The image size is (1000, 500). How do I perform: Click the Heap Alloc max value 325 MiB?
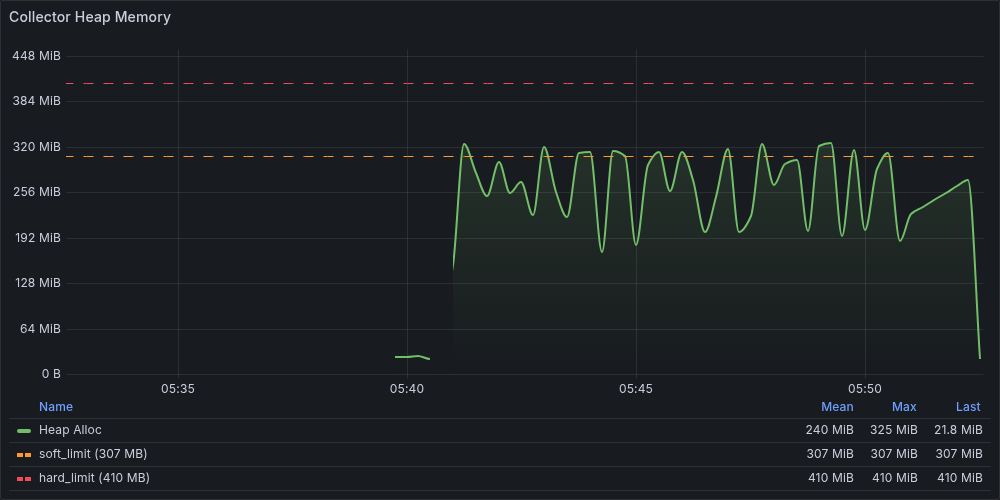(893, 430)
